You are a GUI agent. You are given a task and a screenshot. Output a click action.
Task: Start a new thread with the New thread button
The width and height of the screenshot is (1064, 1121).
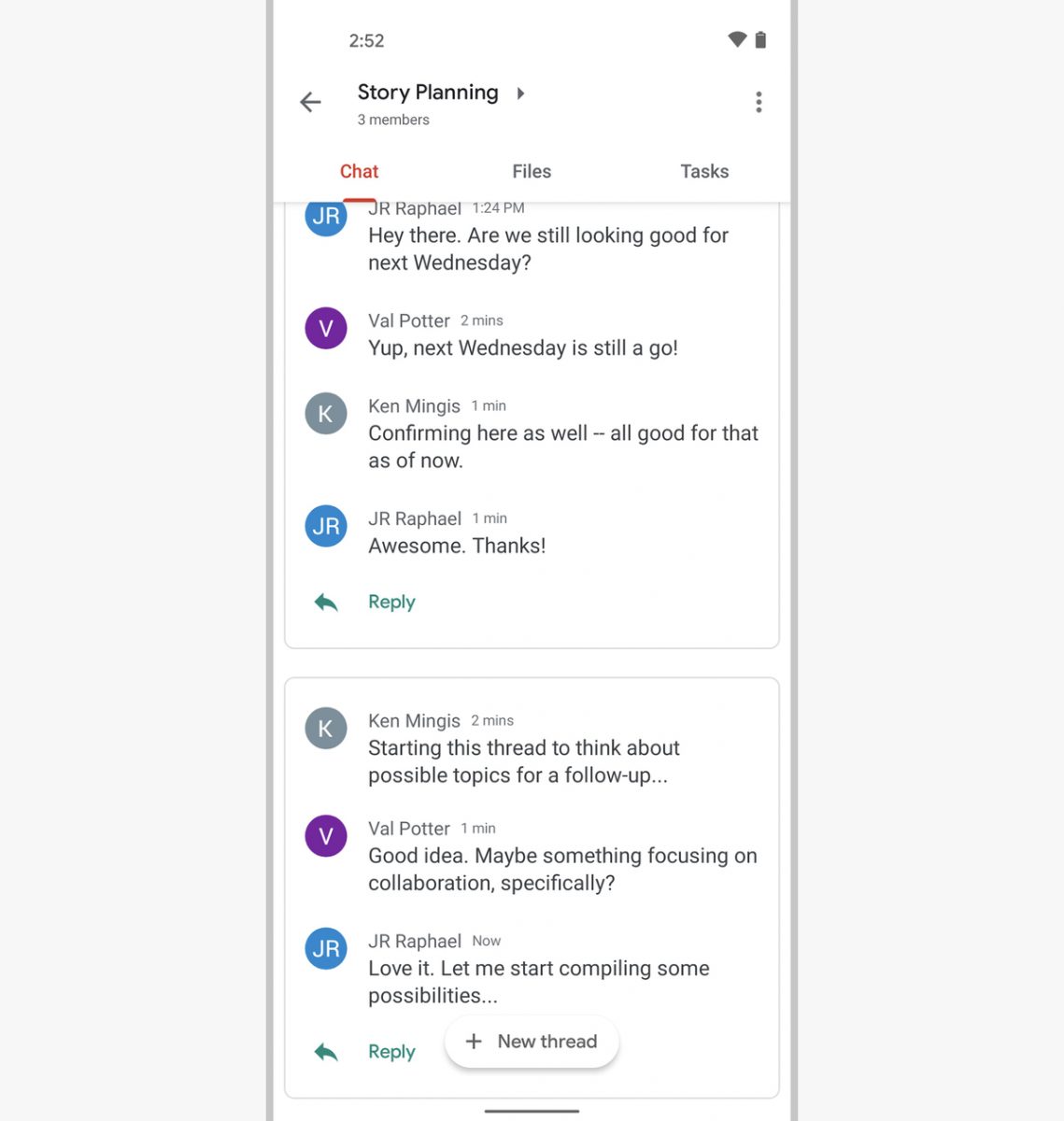[x=532, y=1042]
